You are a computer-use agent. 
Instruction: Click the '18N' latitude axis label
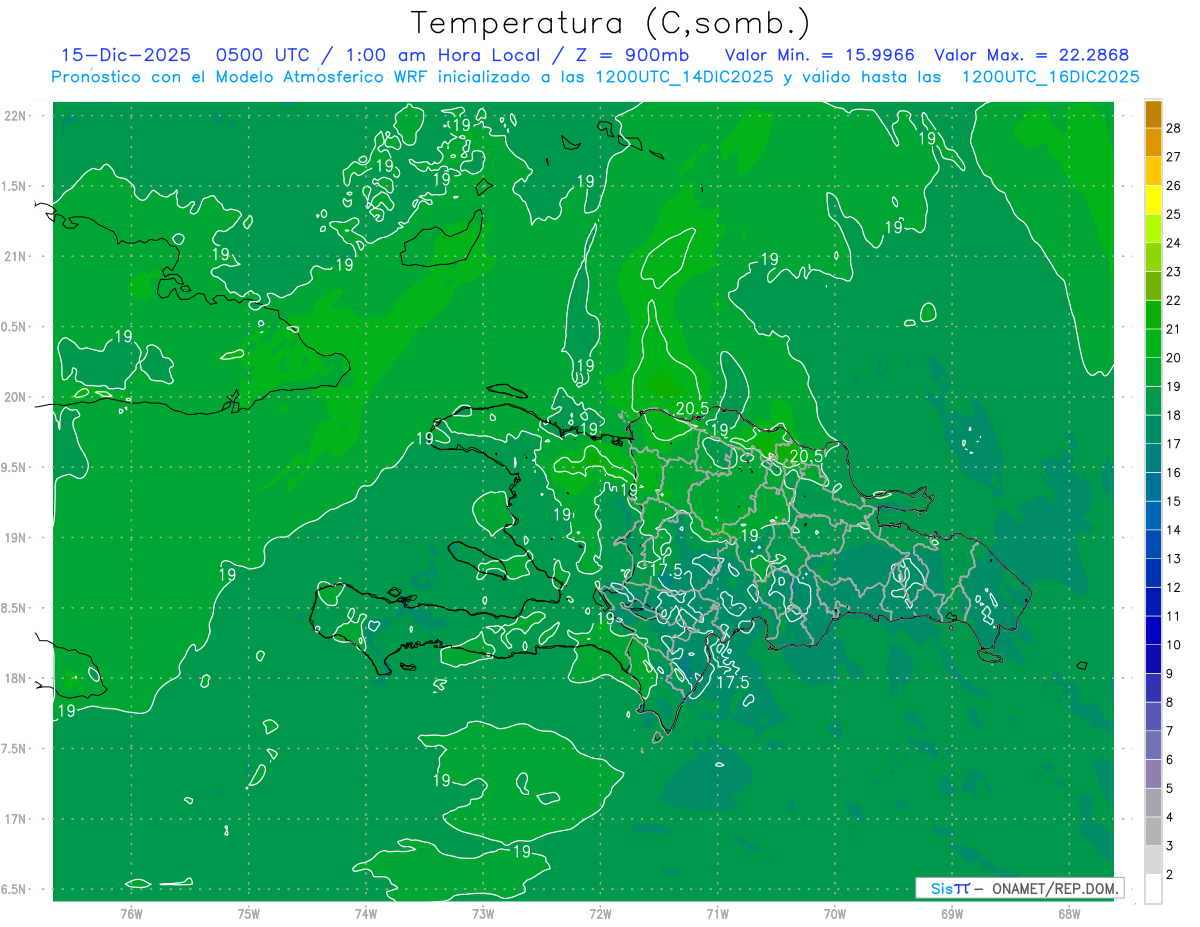(x=15, y=678)
